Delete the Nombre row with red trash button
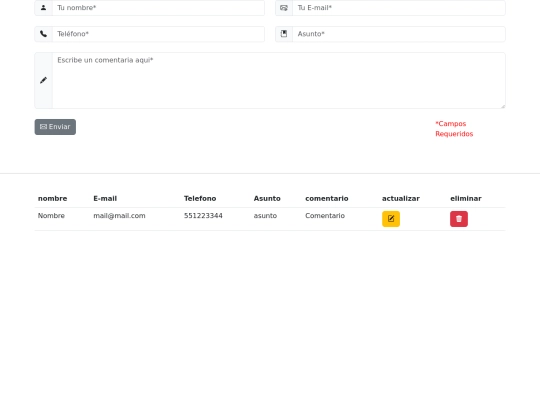Viewport: 540px width, 405px height. [459, 219]
